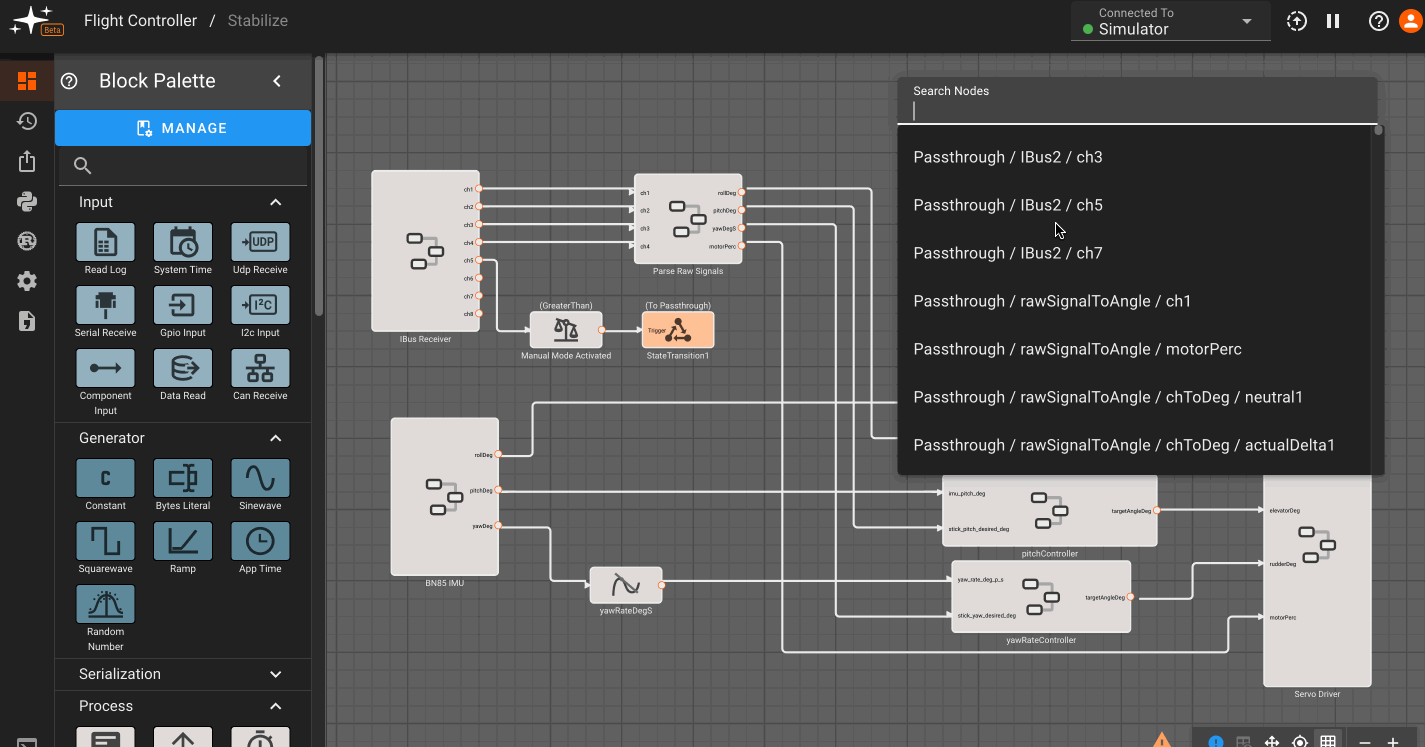Click the zoom in plus button
Image resolution: width=1425 pixels, height=747 pixels.
tap(1393, 741)
